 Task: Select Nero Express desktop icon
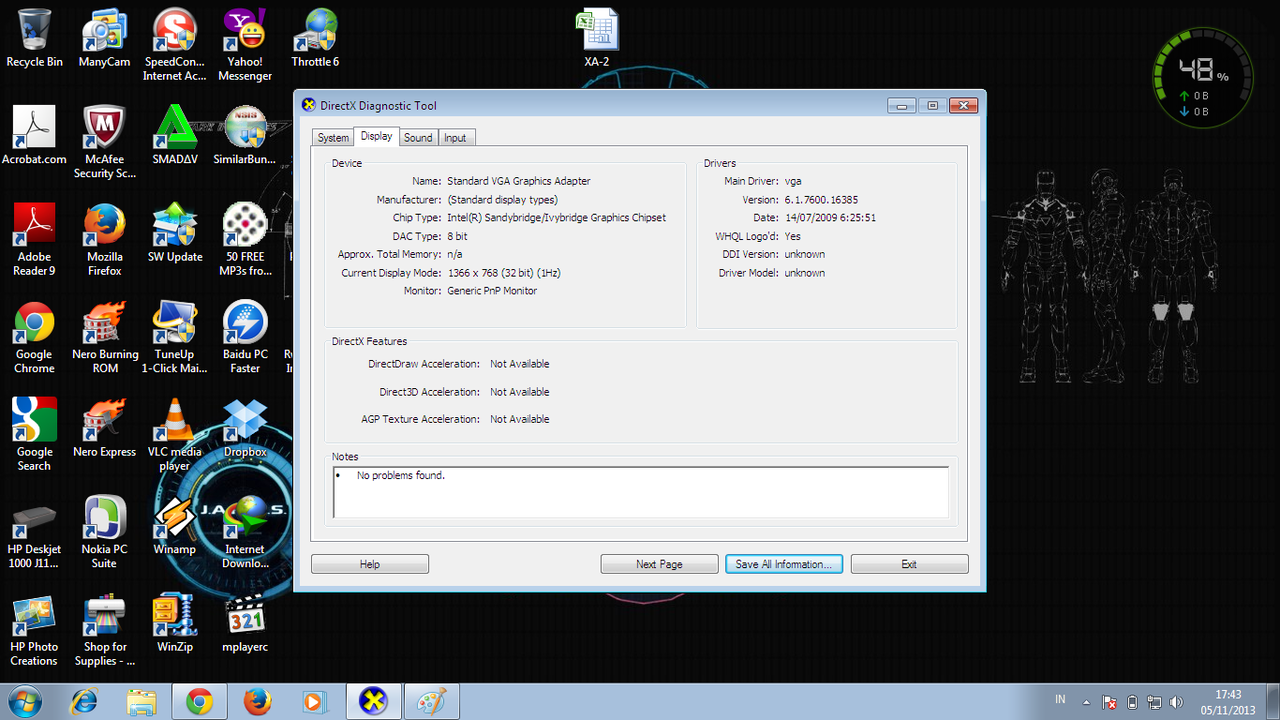pyautogui.click(x=104, y=428)
